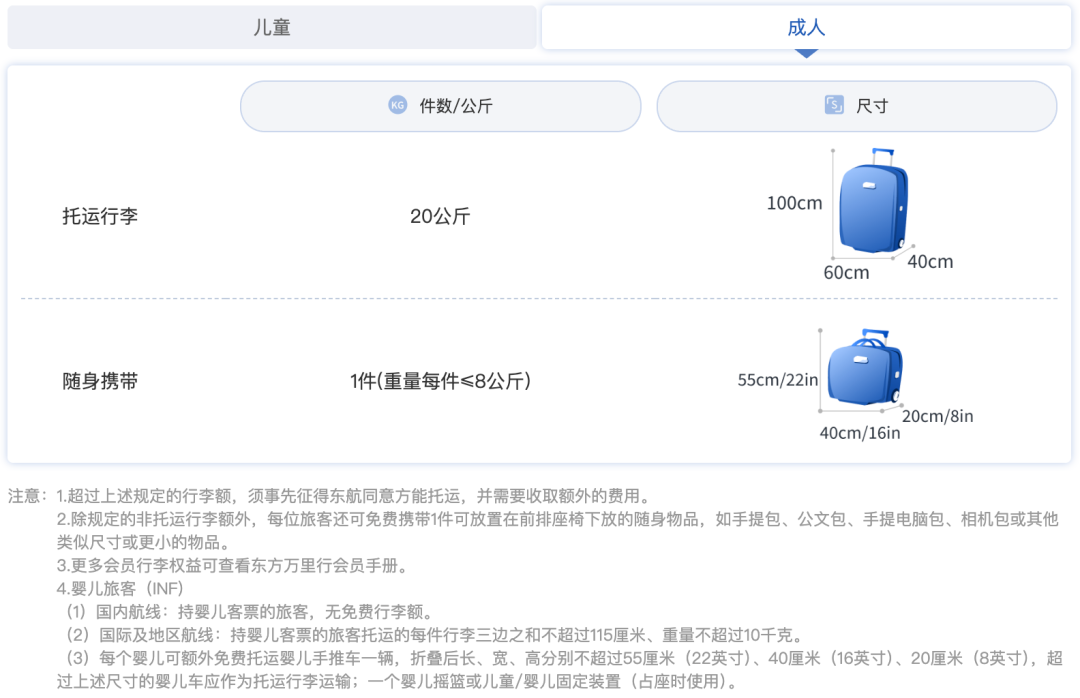Image resolution: width=1080 pixels, height=698 pixels.
Task: Click the size S icon
Action: [834, 105]
